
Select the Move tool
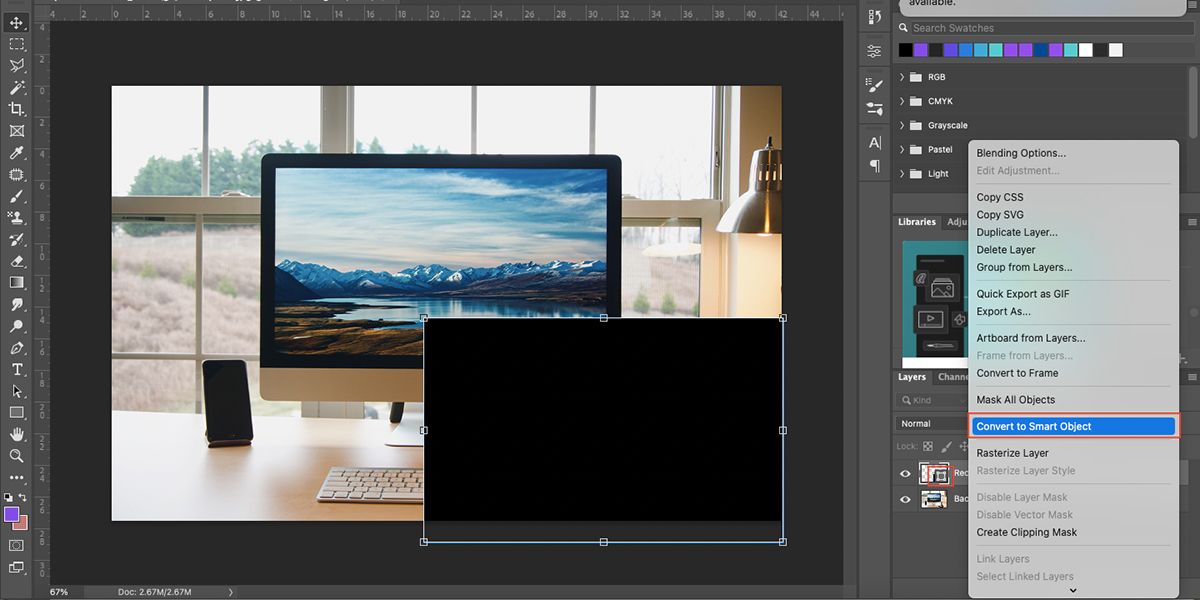click(16, 20)
